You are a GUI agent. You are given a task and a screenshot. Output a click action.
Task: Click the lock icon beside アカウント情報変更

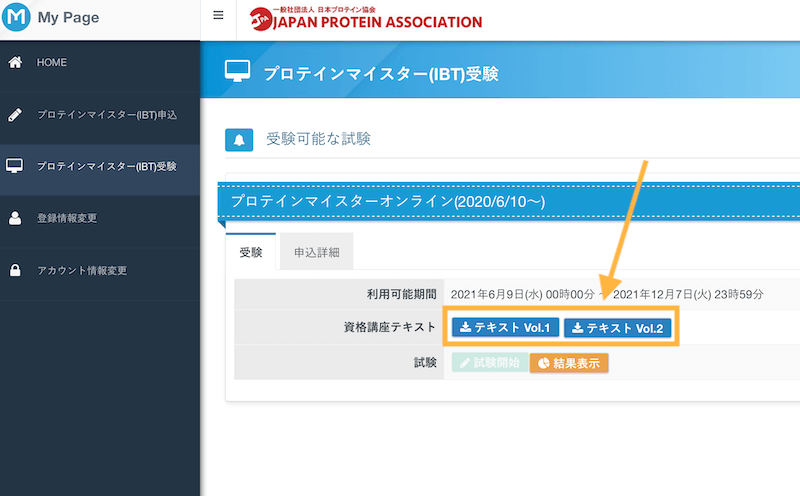[x=15, y=270]
